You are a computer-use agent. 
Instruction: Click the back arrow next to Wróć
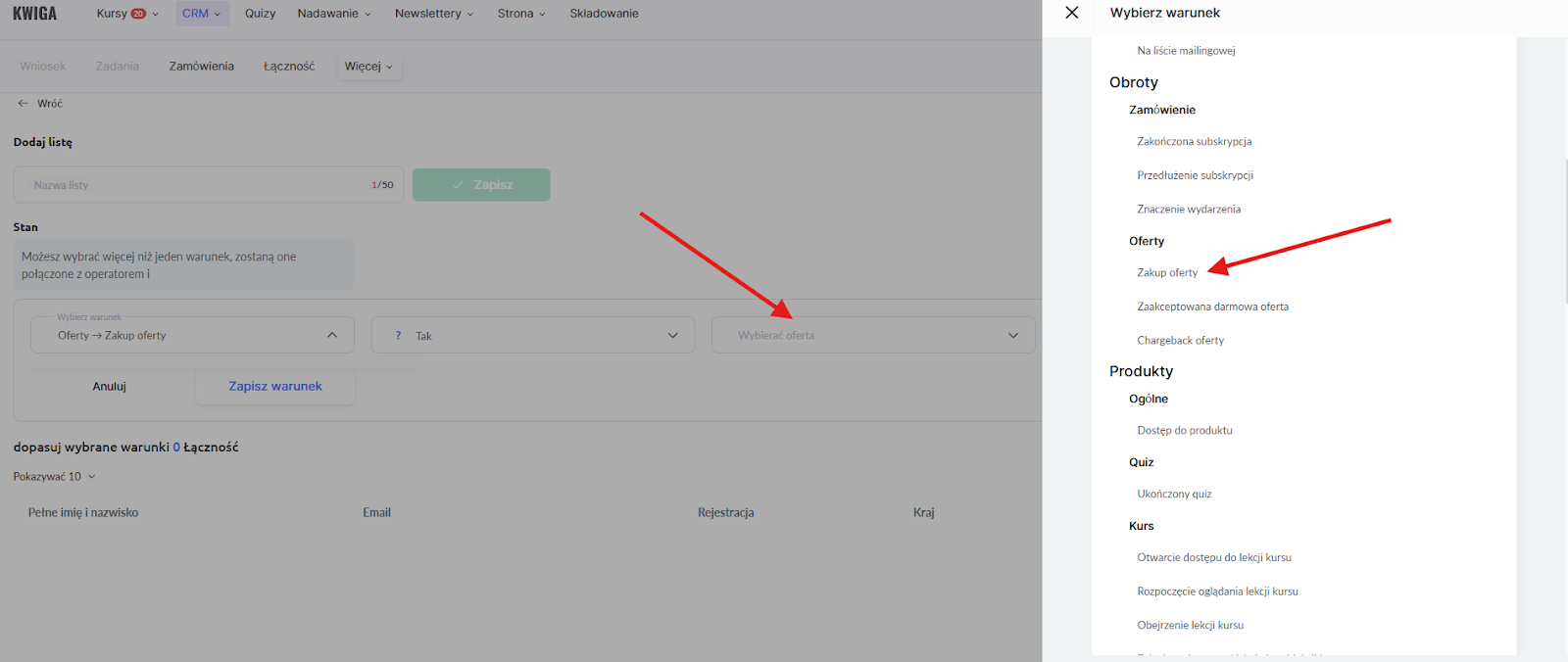23,103
